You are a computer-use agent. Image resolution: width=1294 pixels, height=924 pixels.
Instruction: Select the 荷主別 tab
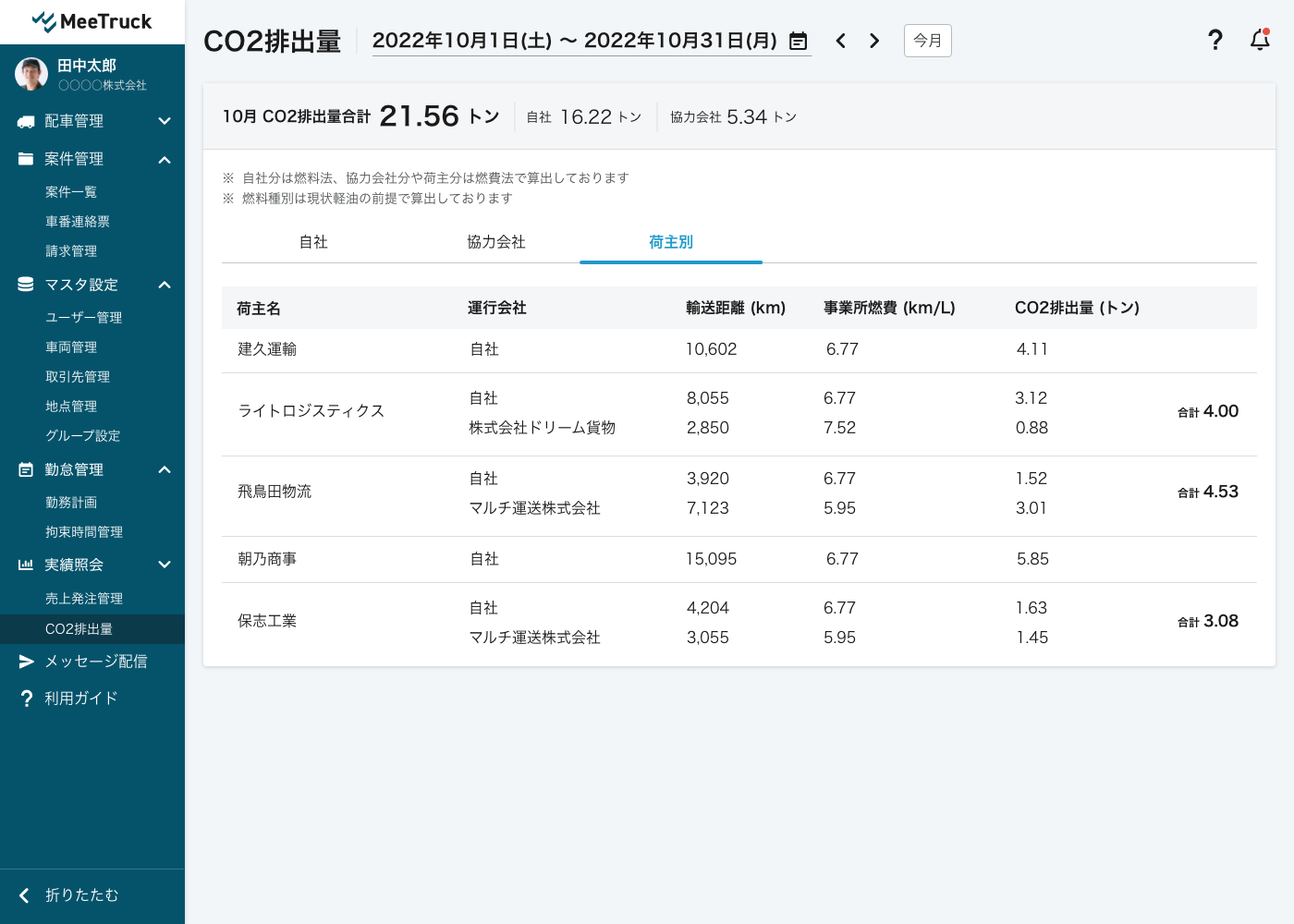[x=671, y=242]
